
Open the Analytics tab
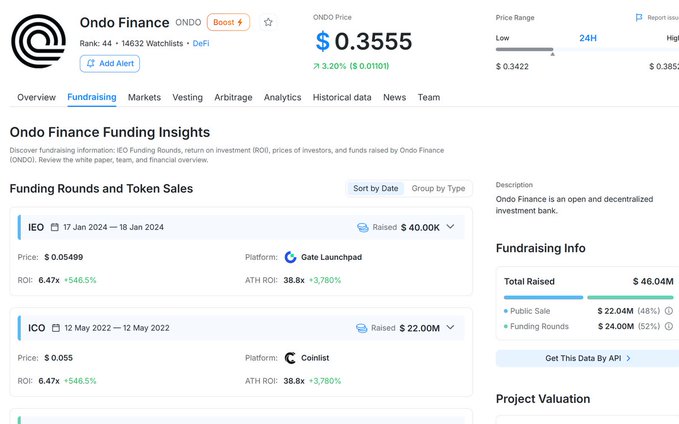(x=282, y=97)
